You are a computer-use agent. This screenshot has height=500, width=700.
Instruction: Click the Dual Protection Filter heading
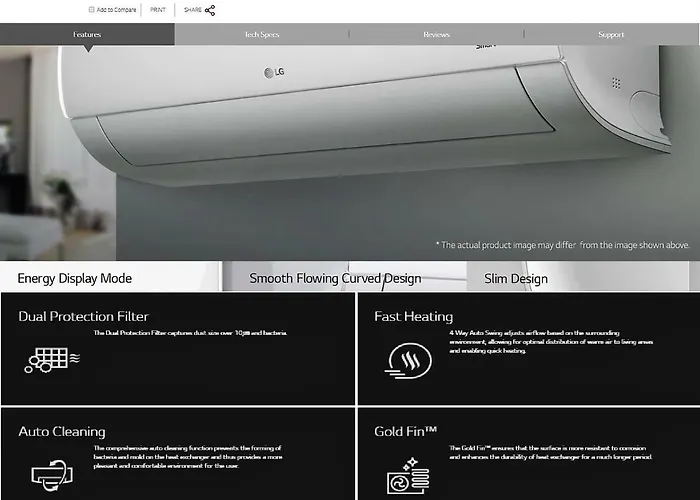pyautogui.click(x=83, y=316)
